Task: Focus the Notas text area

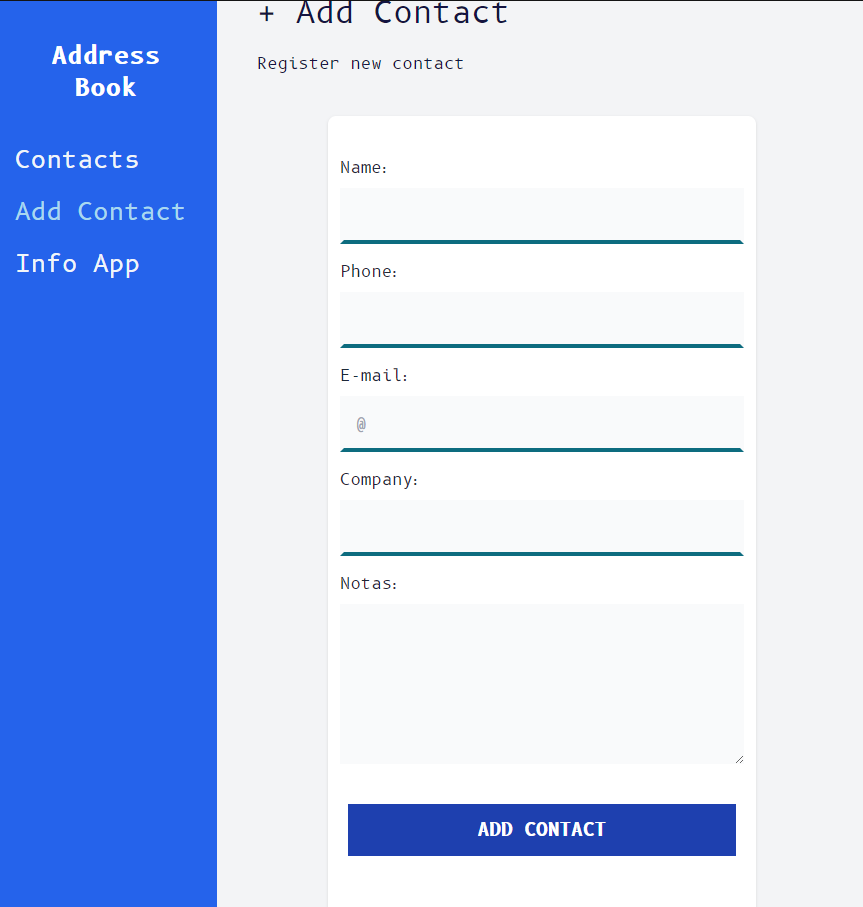Action: tap(541, 683)
